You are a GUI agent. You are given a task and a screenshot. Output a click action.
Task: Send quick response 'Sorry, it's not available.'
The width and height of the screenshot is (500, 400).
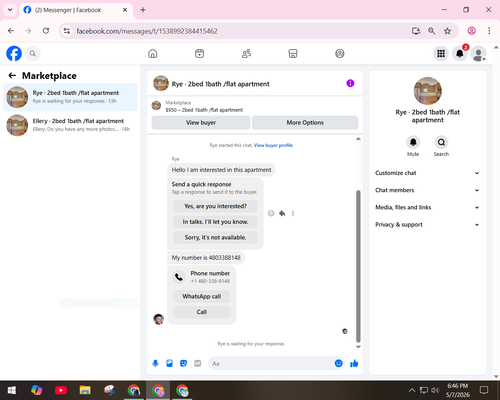pyautogui.click(x=215, y=238)
